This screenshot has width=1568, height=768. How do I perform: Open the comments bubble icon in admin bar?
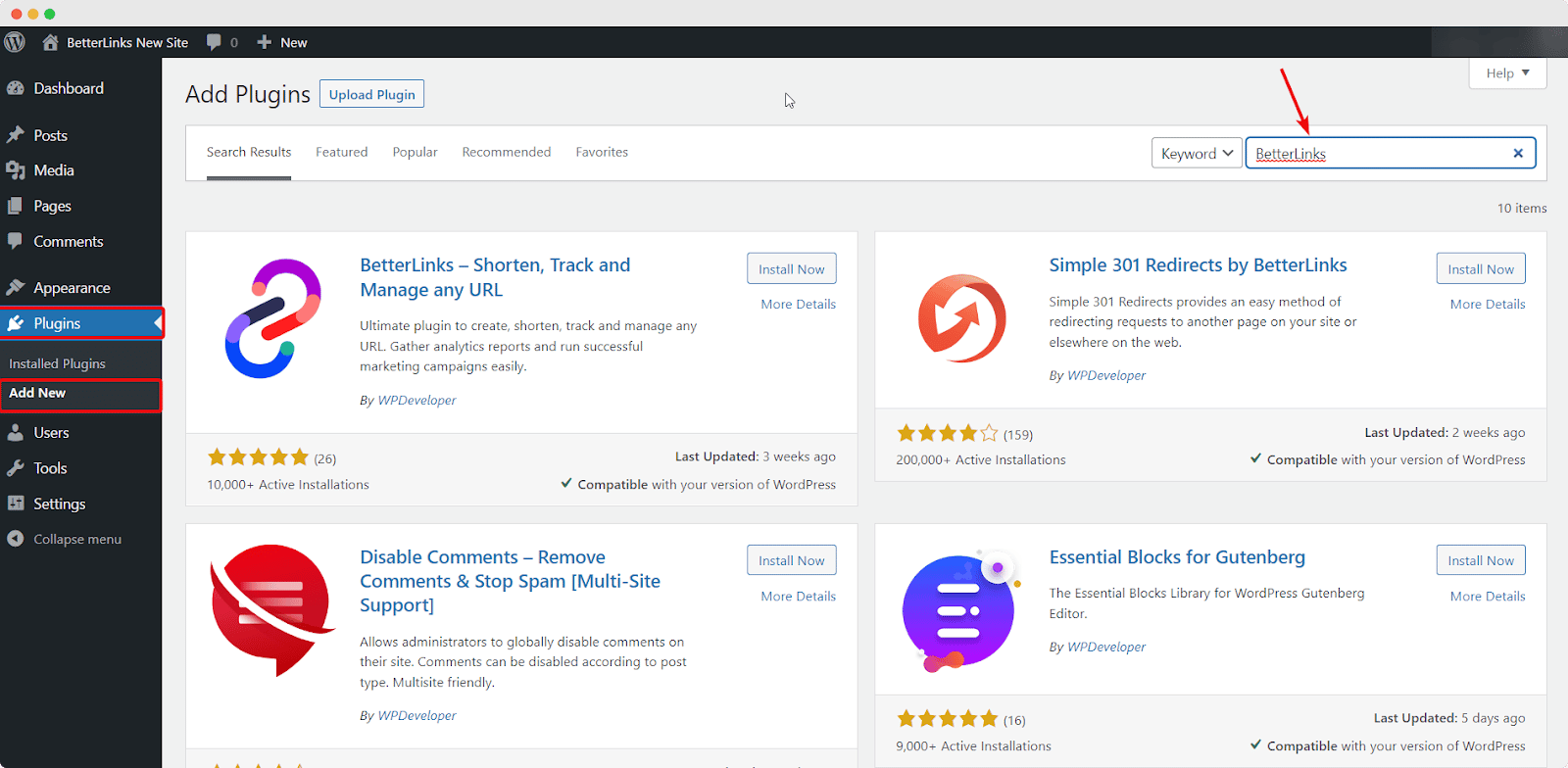pos(214,42)
